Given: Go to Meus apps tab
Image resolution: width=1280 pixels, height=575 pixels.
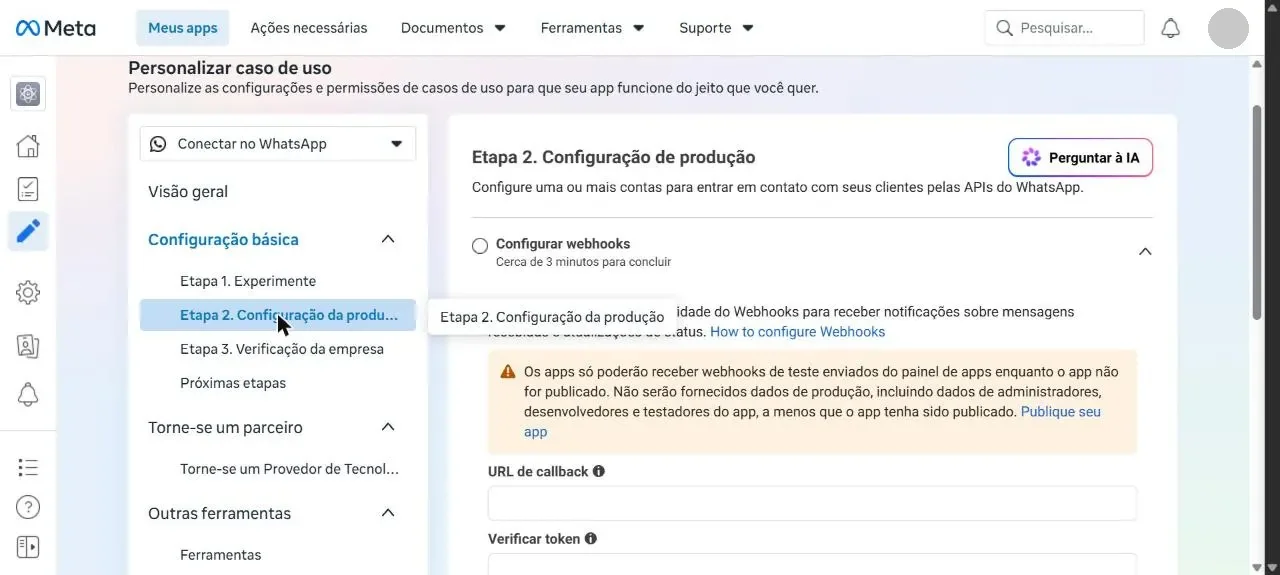Looking at the screenshot, I should [x=183, y=28].
